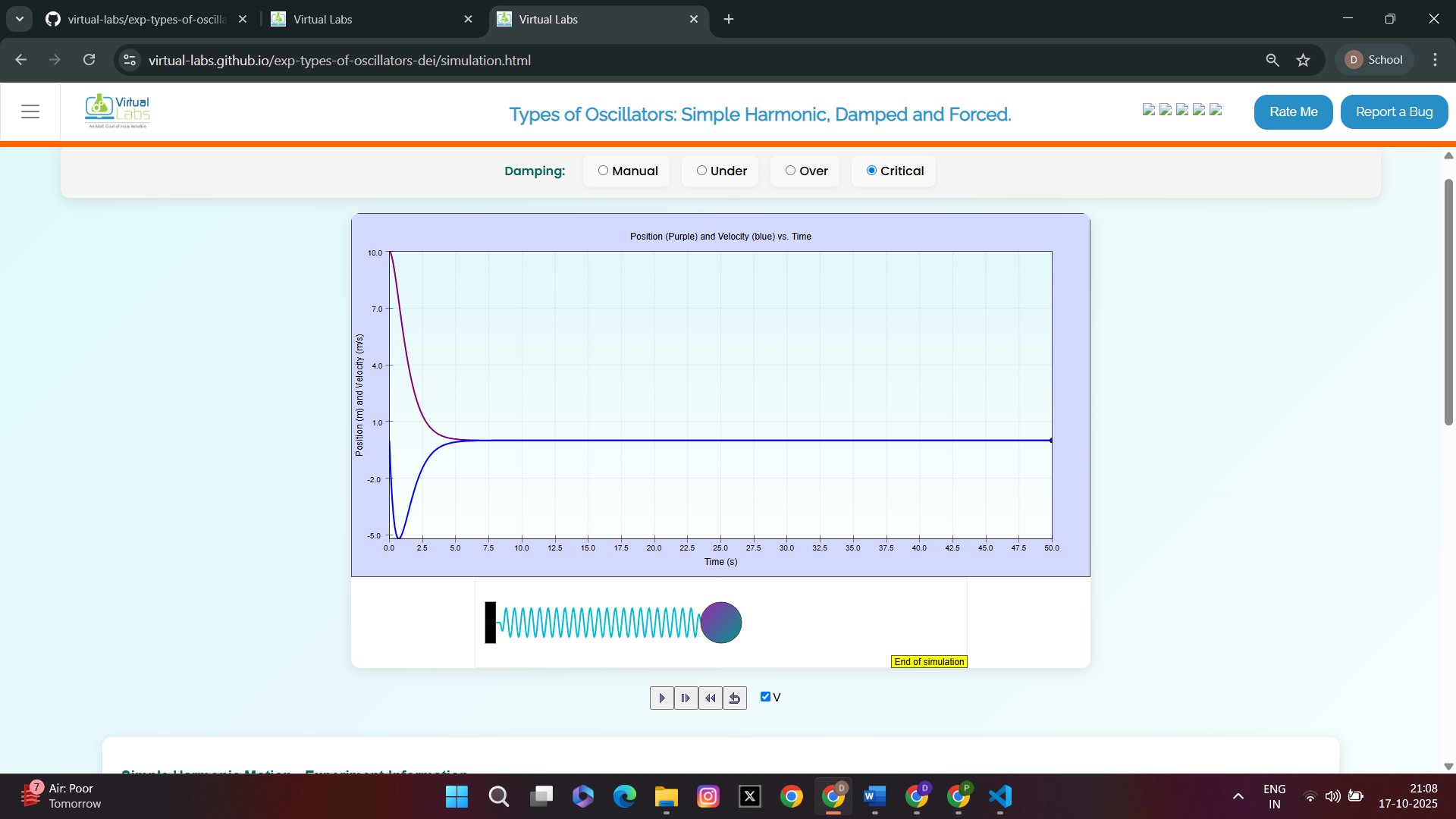1456x819 pixels.
Task: Select the Over damping option
Action: 791,171
